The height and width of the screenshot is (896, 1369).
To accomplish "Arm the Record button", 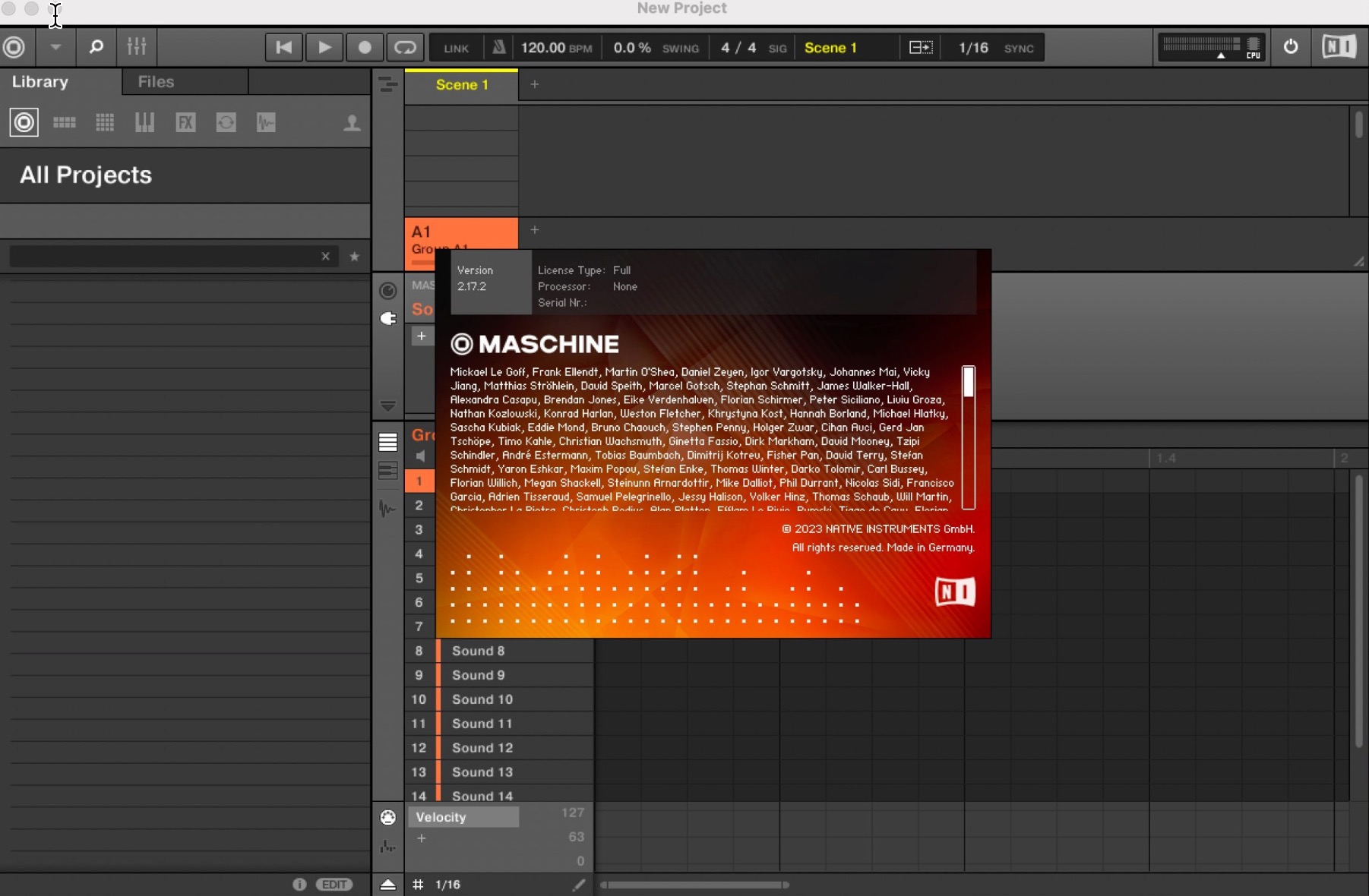I will click(x=365, y=47).
